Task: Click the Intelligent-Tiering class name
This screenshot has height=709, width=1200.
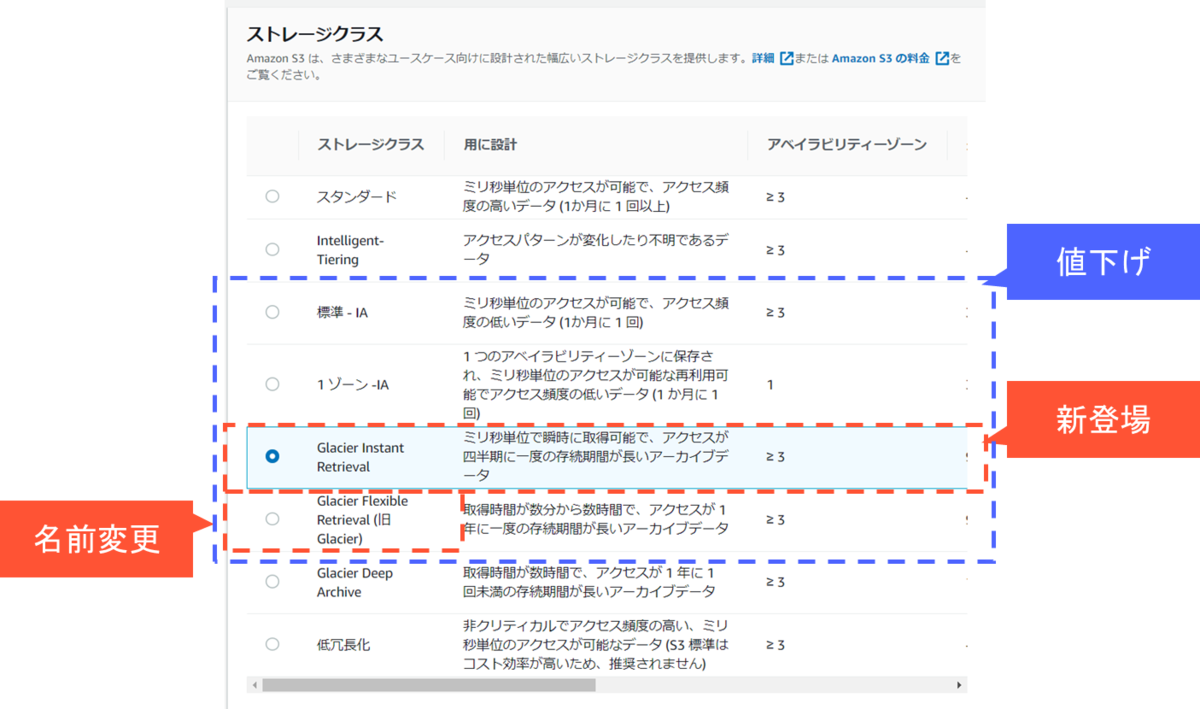Action: 350,250
